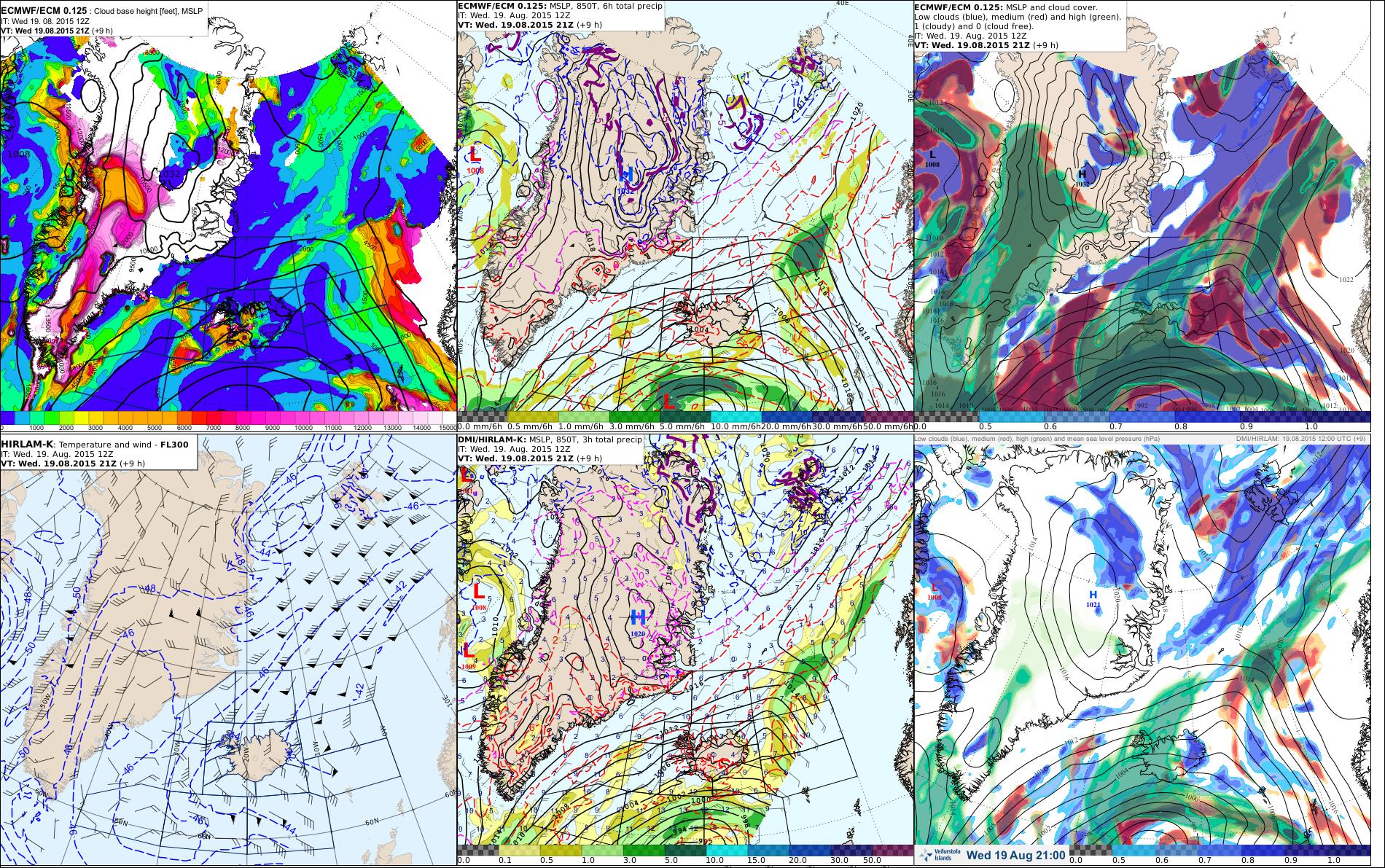The width and height of the screenshot is (1385, 868).
Task: Click the 'ECMWF/ECM 0.125 : Cloud base height [feet], MSLP' title
Action: pyautogui.click(x=103, y=11)
